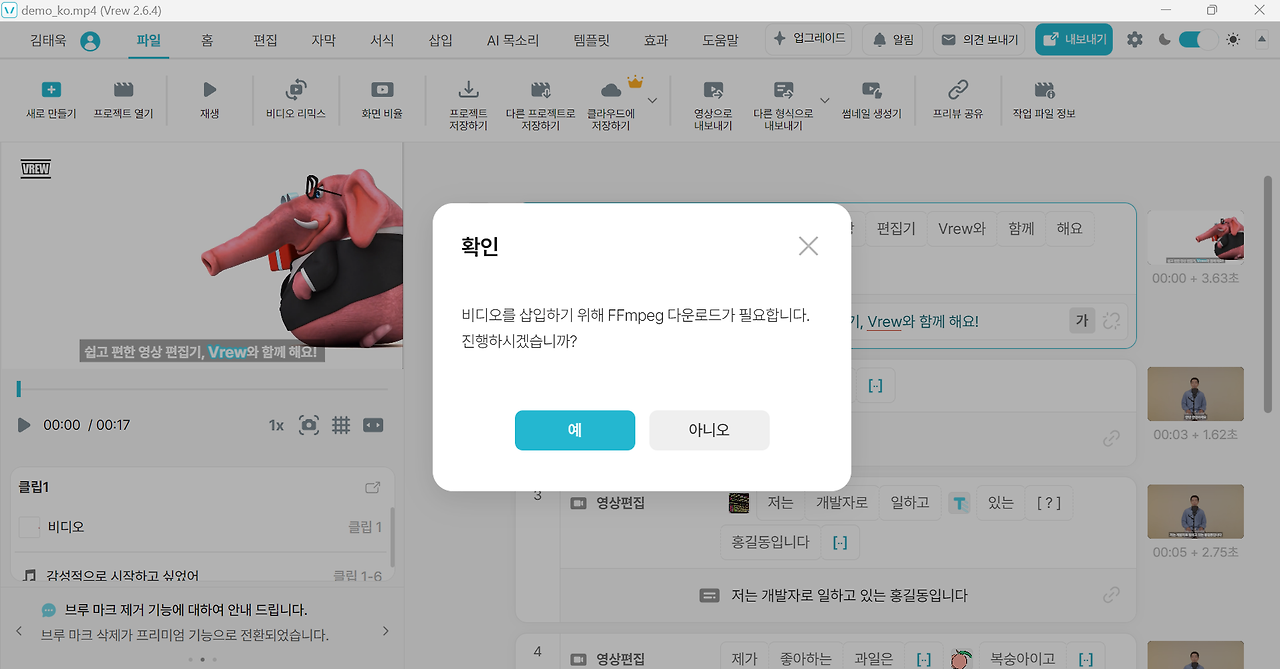Open the 삽입 tab

click(440, 40)
